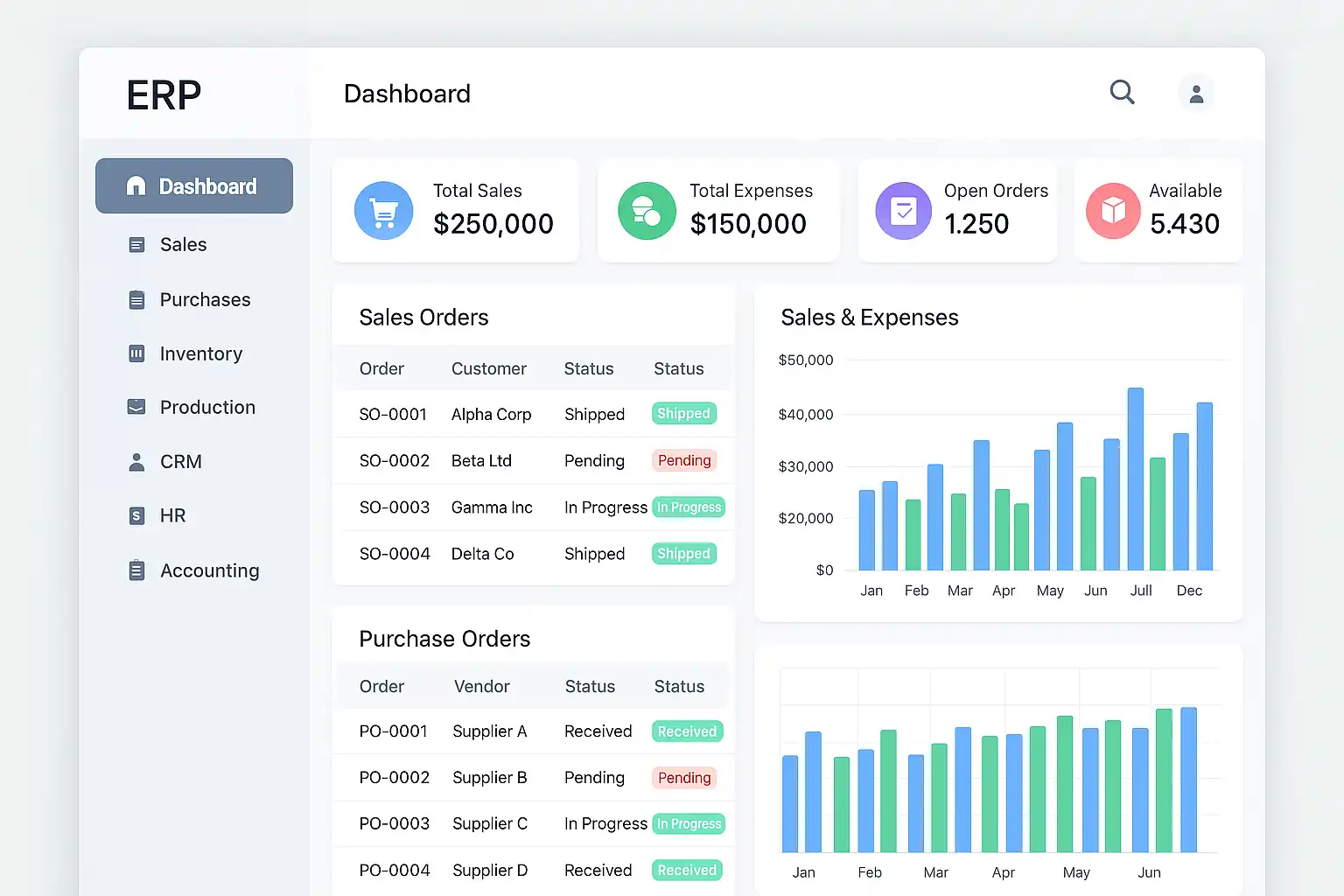This screenshot has width=1344, height=896.
Task: Click the search magnifier icon
Action: pyautogui.click(x=1122, y=92)
